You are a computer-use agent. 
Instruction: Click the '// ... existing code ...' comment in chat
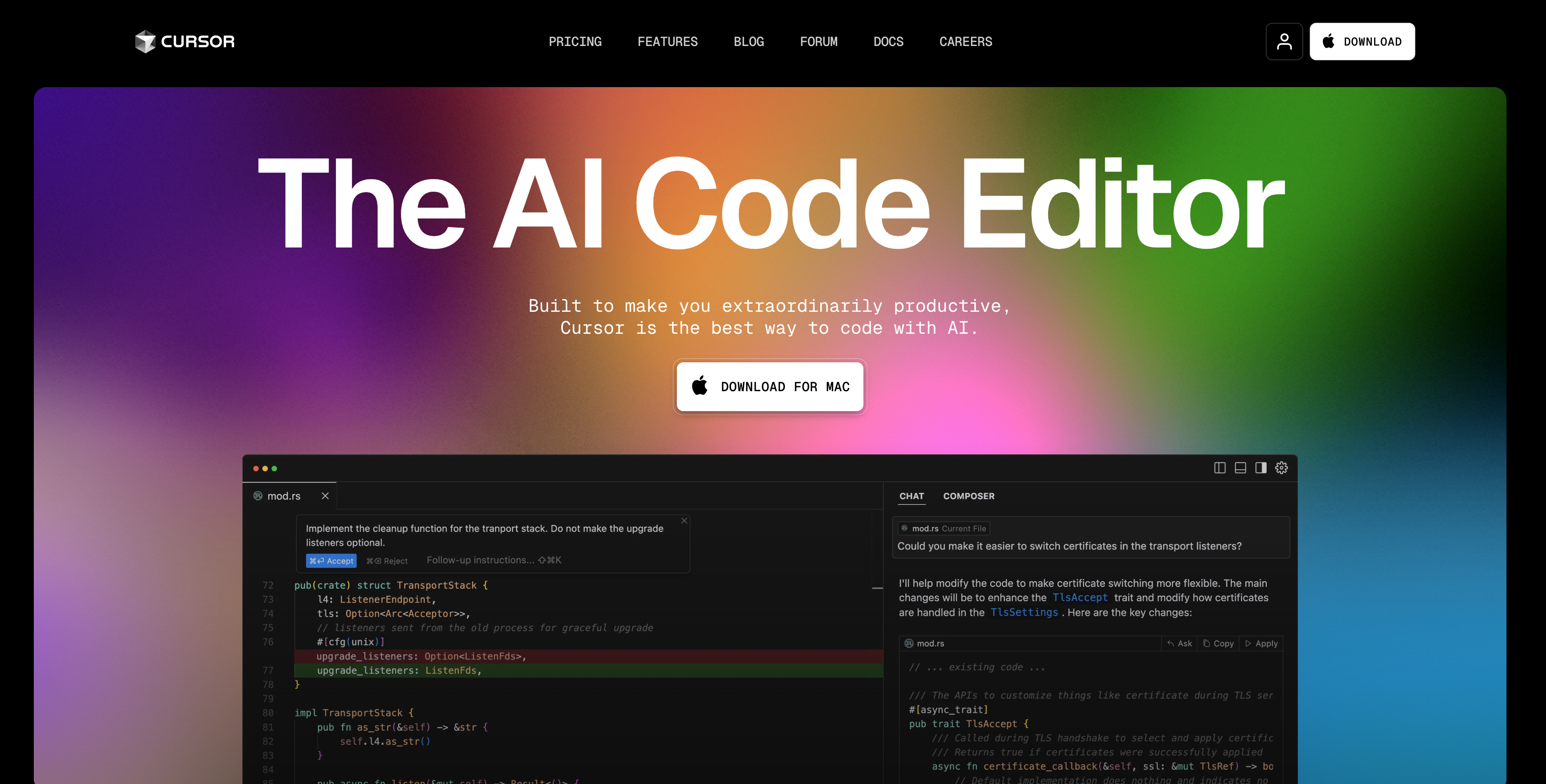pyautogui.click(x=977, y=667)
